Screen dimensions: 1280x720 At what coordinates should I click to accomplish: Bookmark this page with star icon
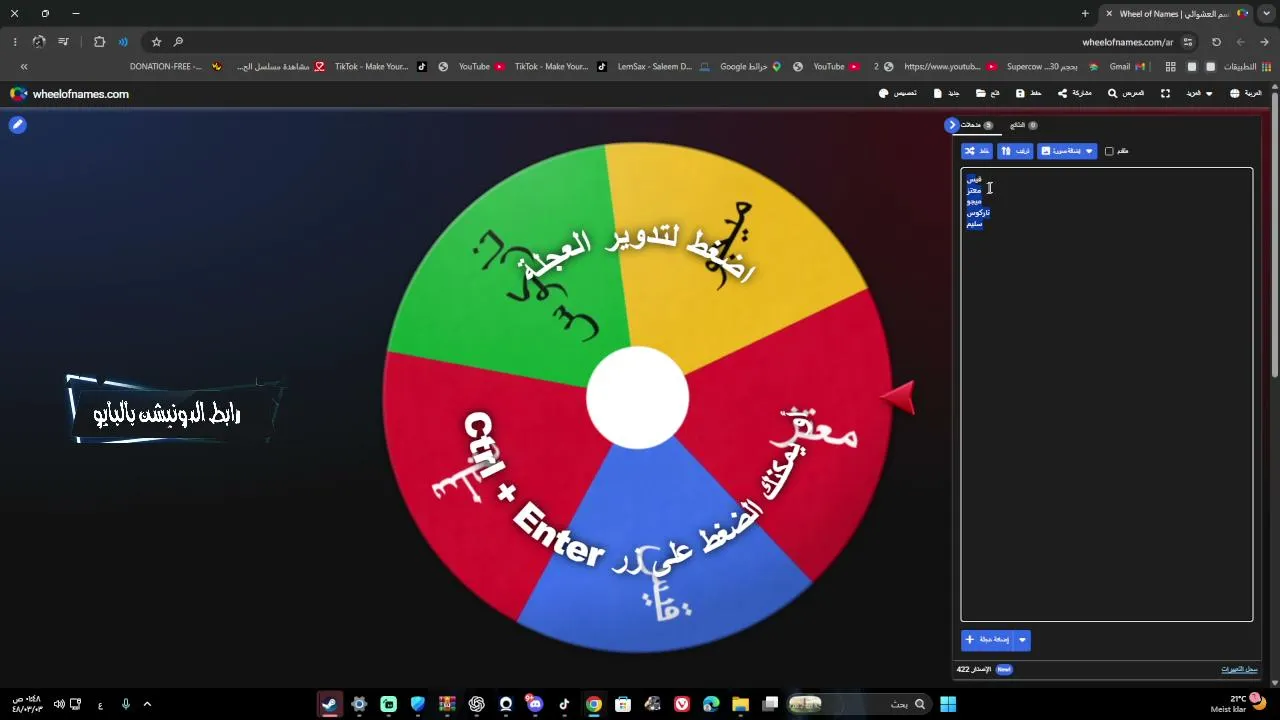click(156, 42)
